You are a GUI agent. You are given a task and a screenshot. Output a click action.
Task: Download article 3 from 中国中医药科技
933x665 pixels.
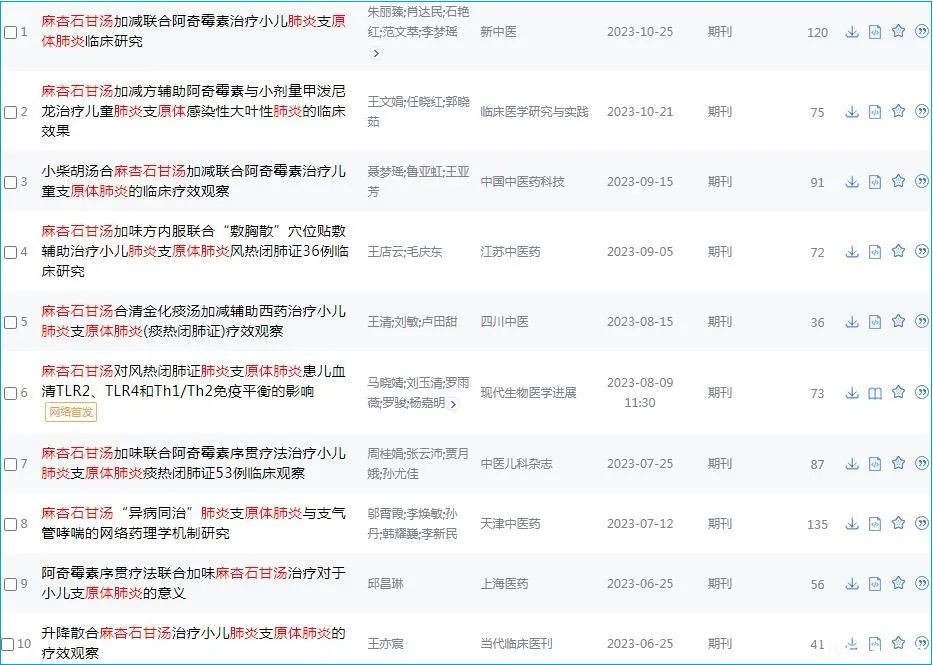click(852, 181)
